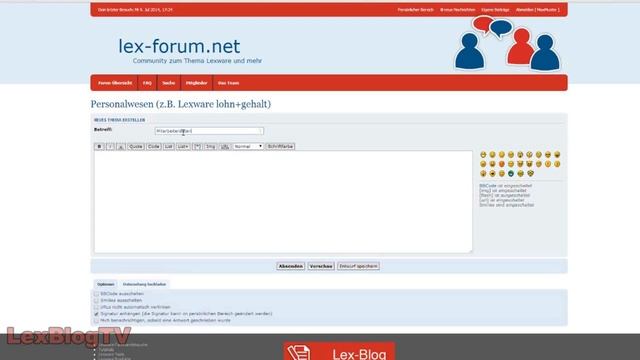Open Das Team navigation item
The height and width of the screenshot is (360, 640).
pyautogui.click(x=229, y=83)
